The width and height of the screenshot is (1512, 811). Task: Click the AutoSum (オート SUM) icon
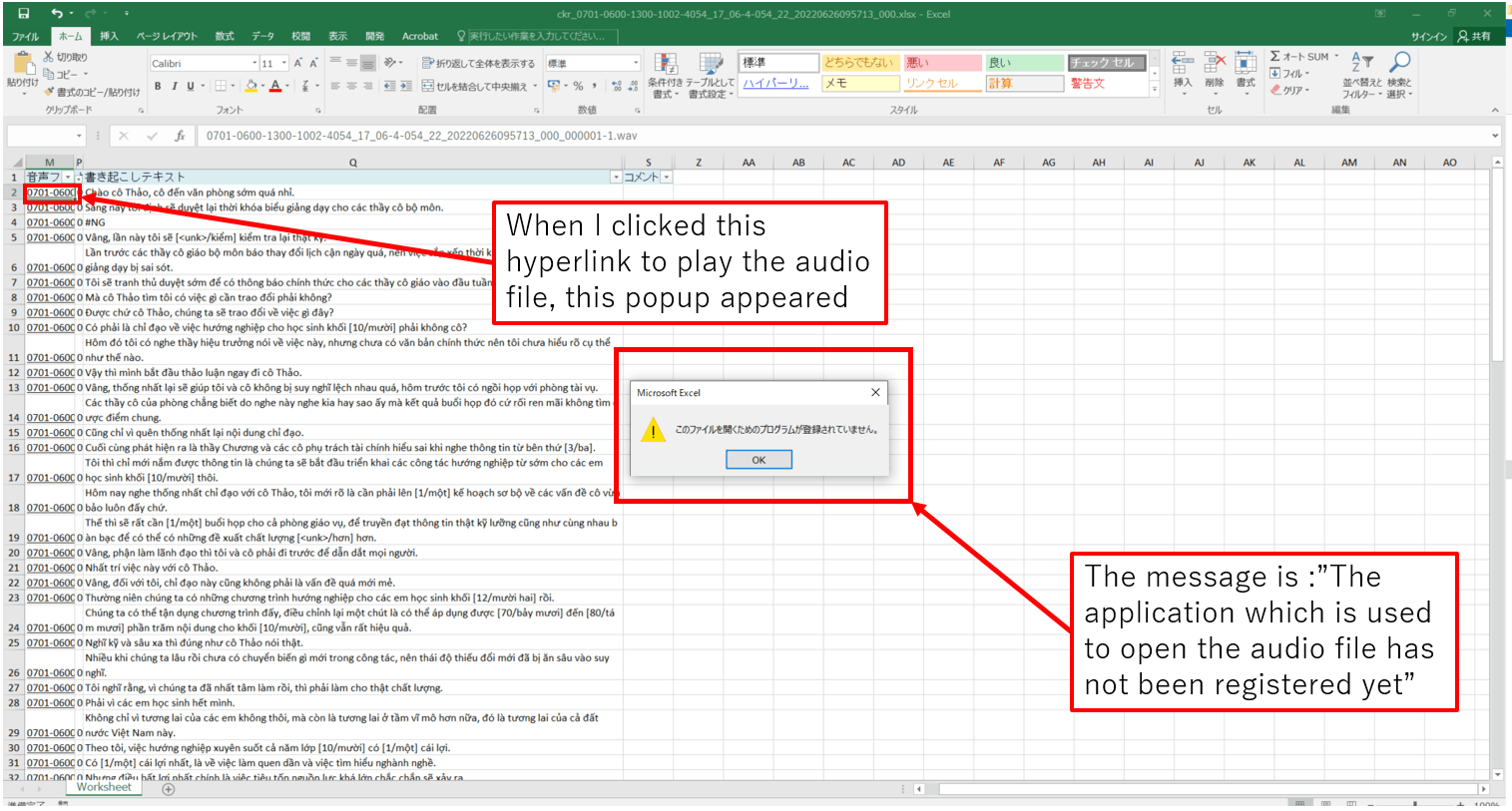tap(1275, 57)
